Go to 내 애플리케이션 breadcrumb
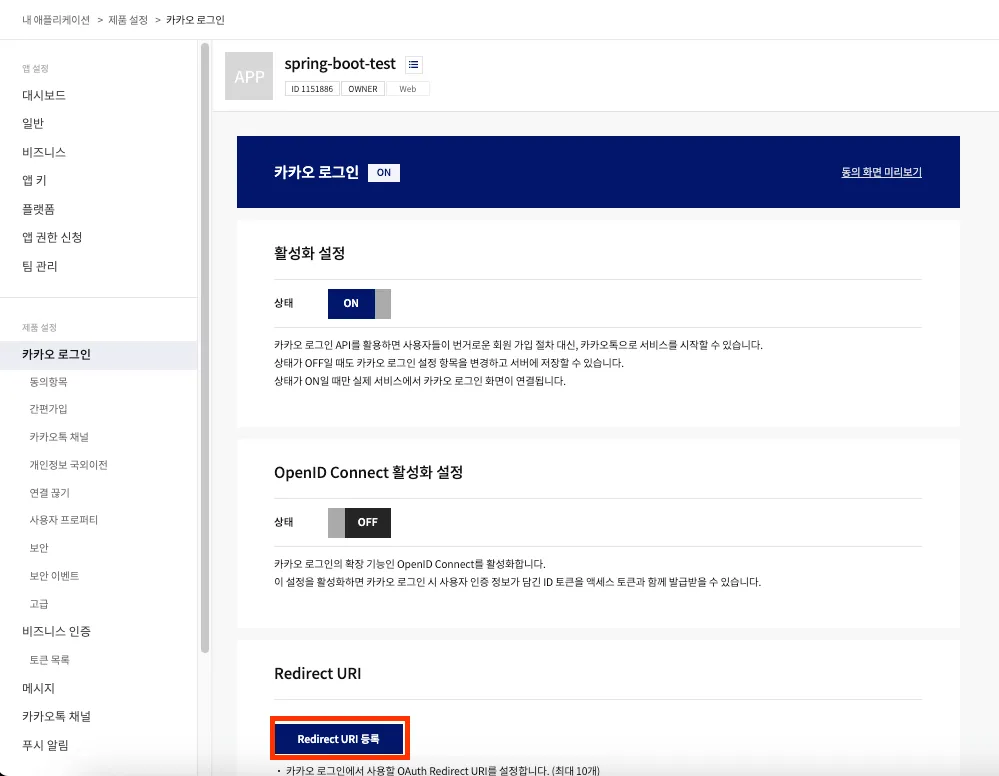Screen dimensions: 999x776 tap(56, 20)
